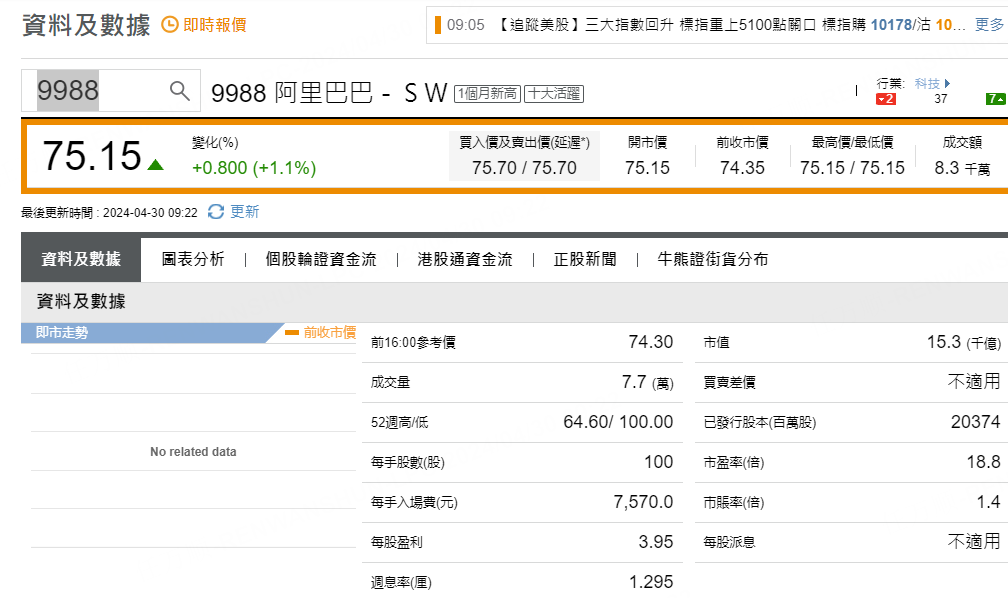Click the change value +0.800 (+1.1%)
The width and height of the screenshot is (1008, 598).
pyautogui.click(x=254, y=168)
